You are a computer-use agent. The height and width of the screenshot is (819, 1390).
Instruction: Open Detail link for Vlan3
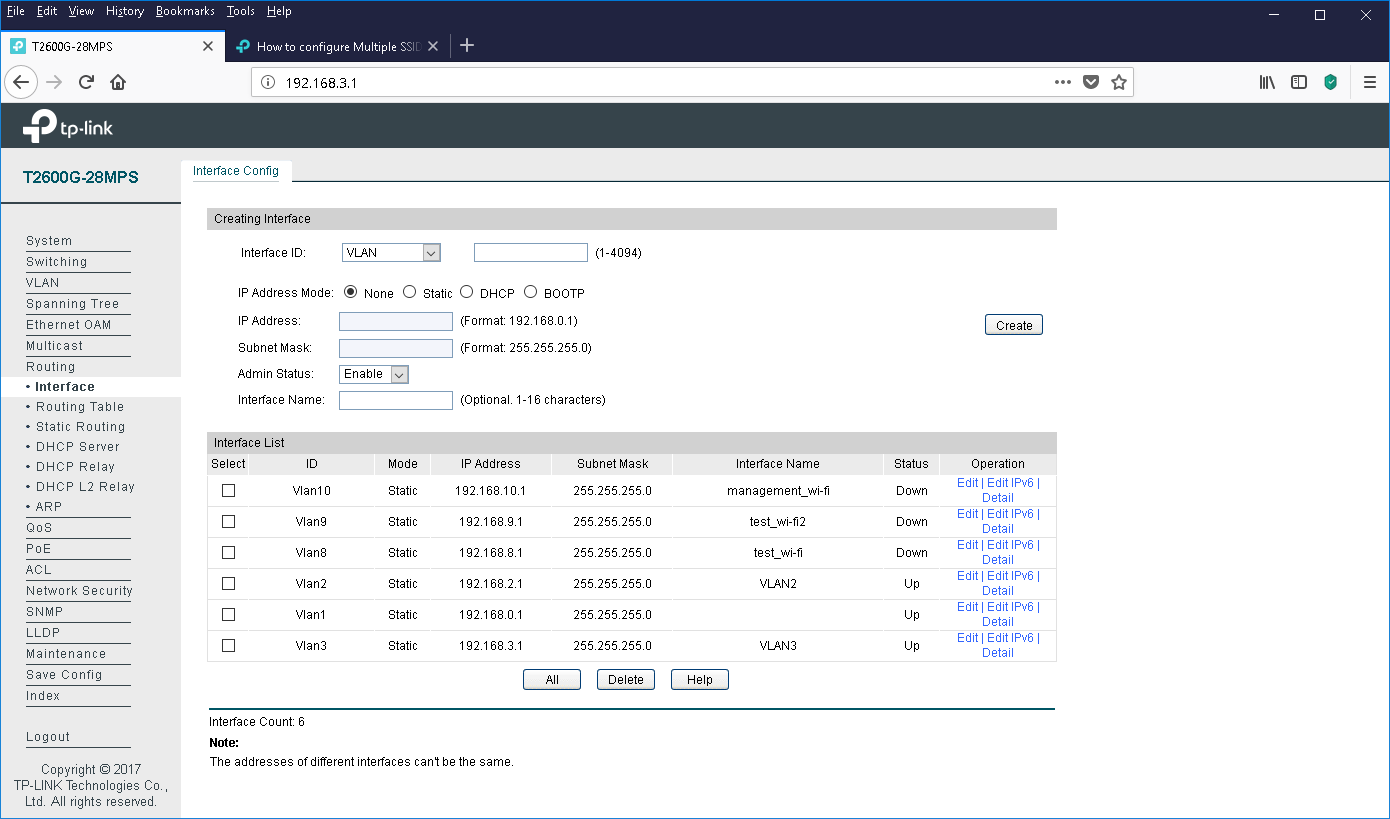(998, 653)
